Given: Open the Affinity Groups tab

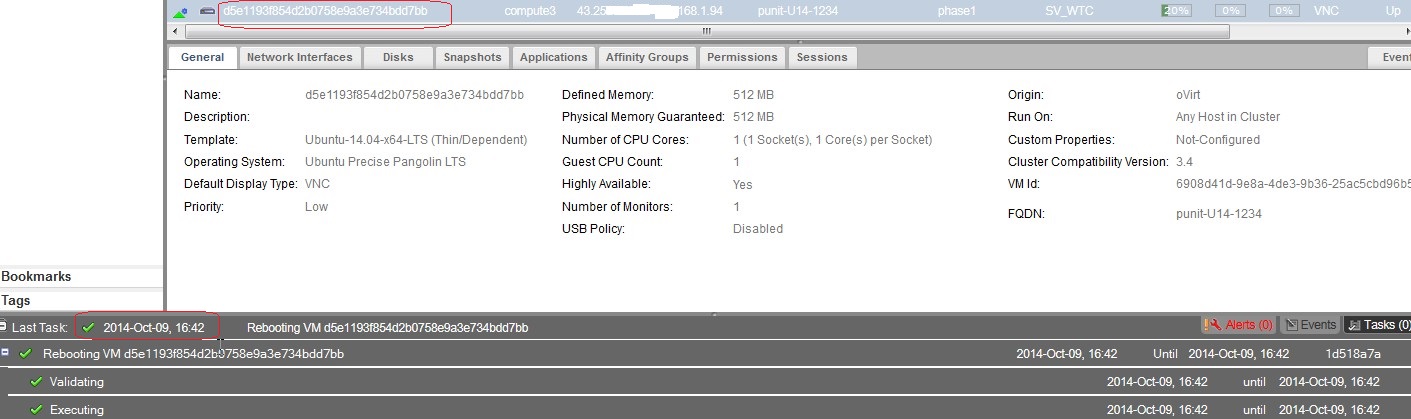Looking at the screenshot, I should pos(647,57).
